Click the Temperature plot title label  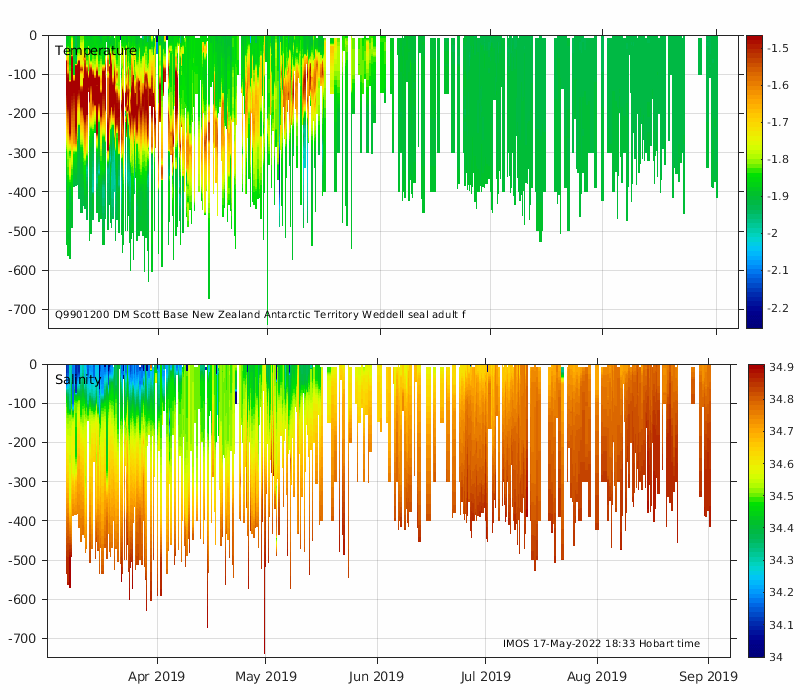pyautogui.click(x=95, y=51)
